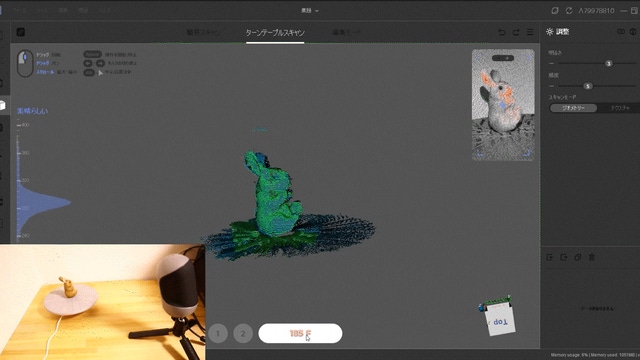Click the export icon next to import
This screenshot has width=640, height=360.
(x=564, y=257)
